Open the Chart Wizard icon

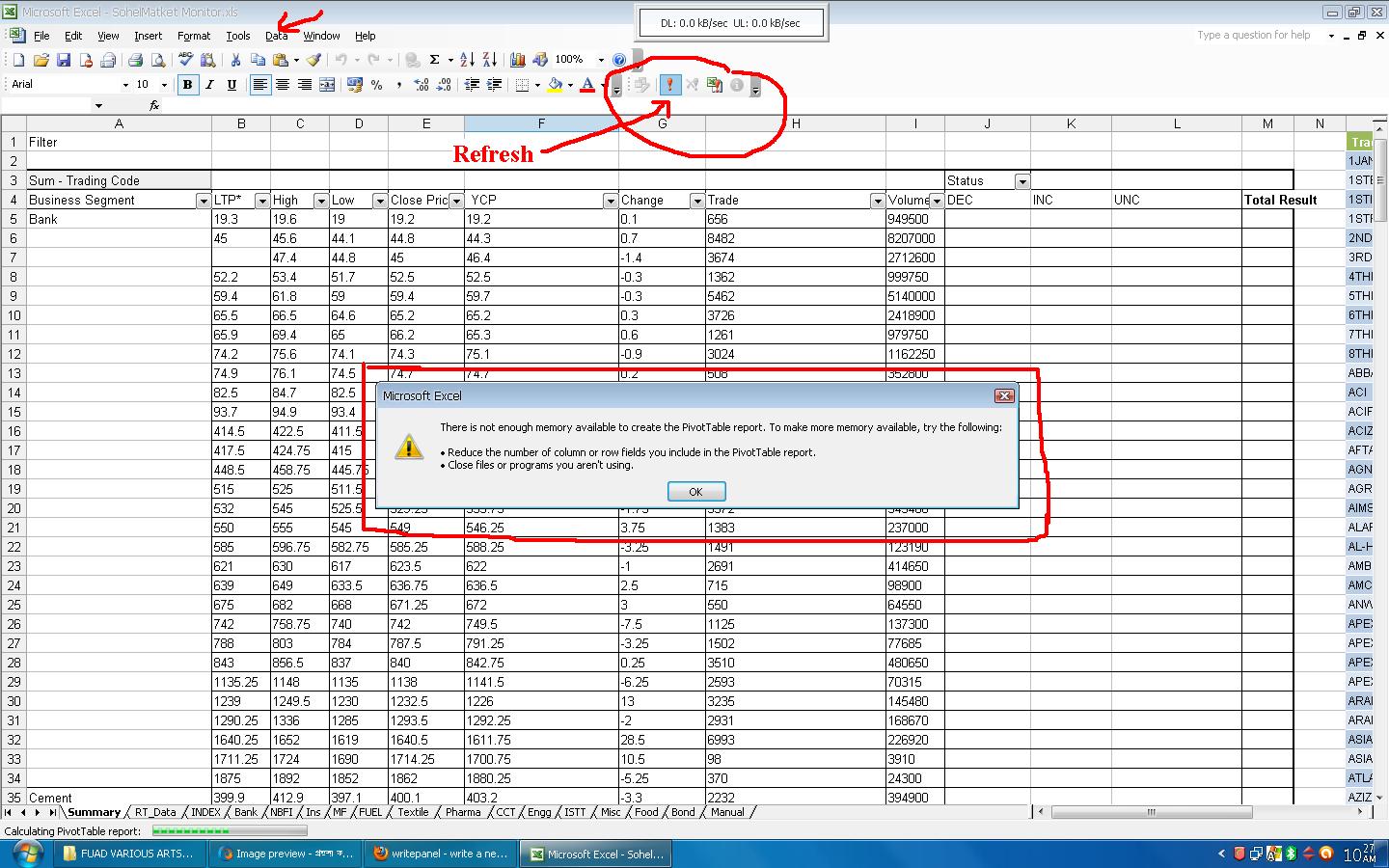coord(517,60)
